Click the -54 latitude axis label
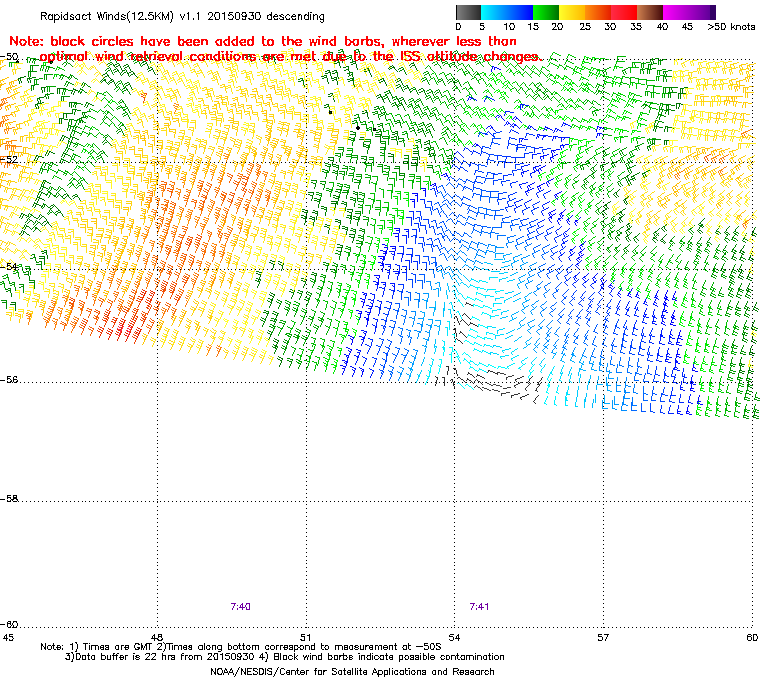 9,267
